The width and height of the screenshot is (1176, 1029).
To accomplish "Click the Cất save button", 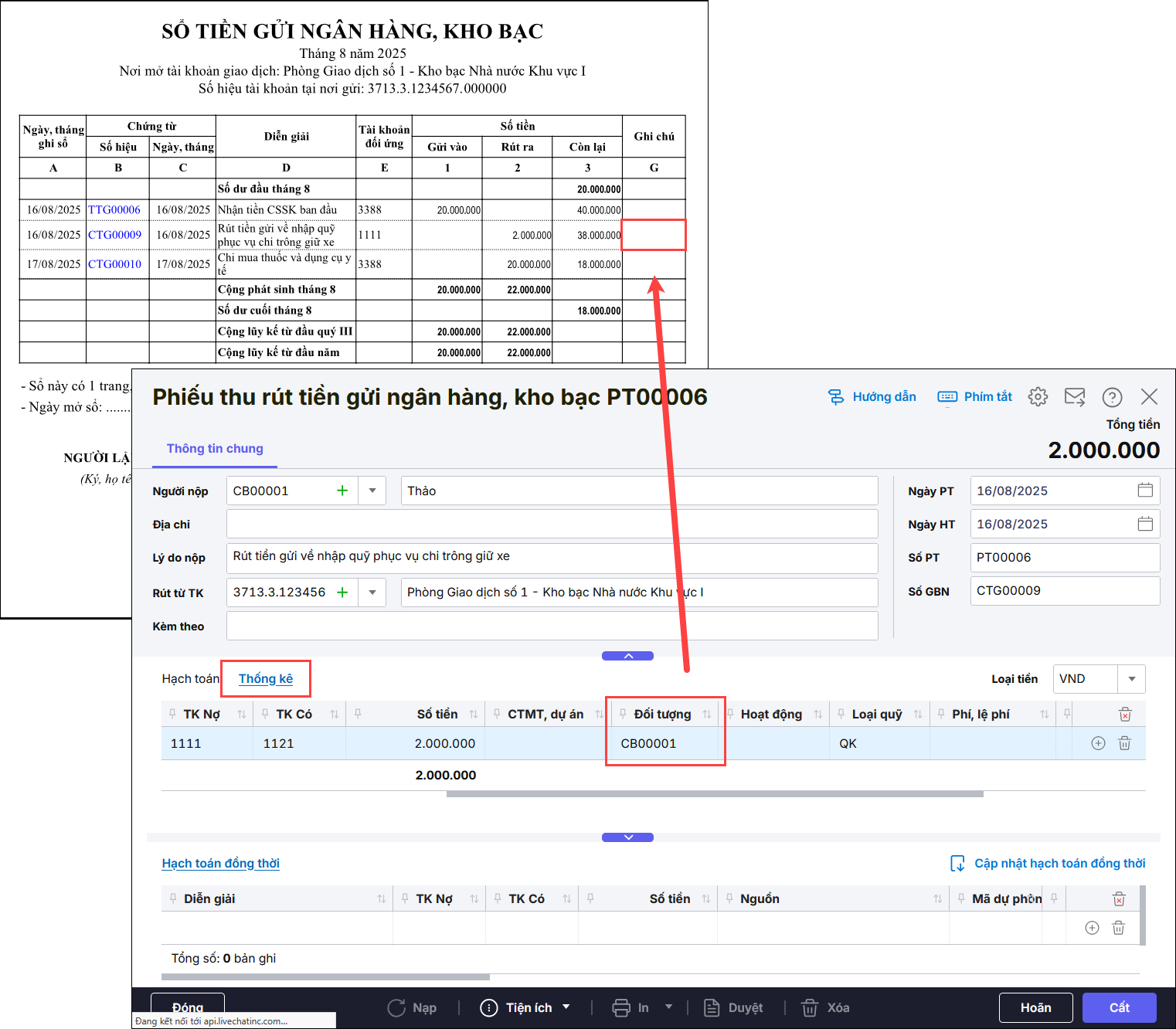I will [x=1118, y=1007].
